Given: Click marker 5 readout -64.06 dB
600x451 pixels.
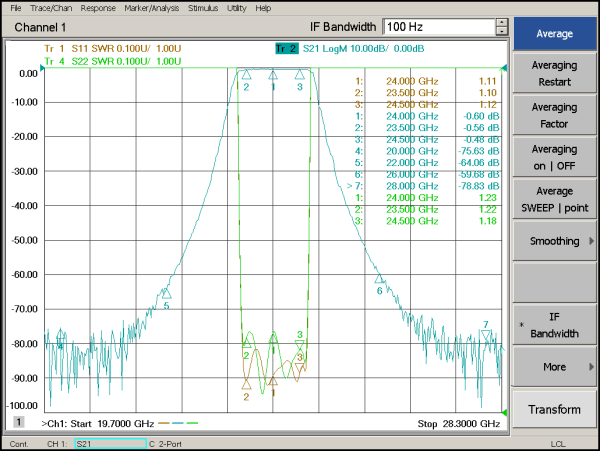Looking at the screenshot, I should [x=479, y=163].
